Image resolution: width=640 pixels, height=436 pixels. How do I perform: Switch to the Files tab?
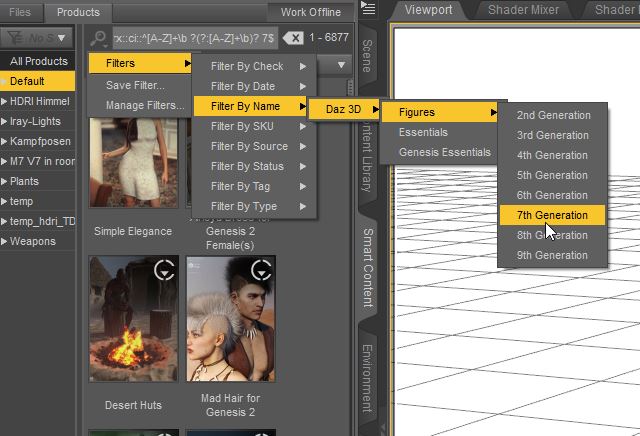pos(20,12)
